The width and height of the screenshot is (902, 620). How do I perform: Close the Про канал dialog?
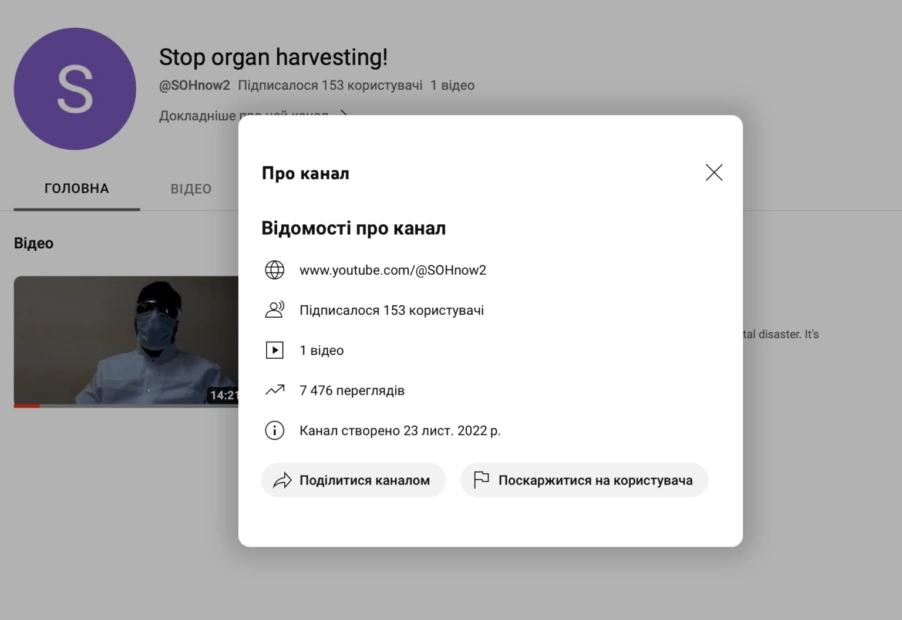click(x=714, y=173)
